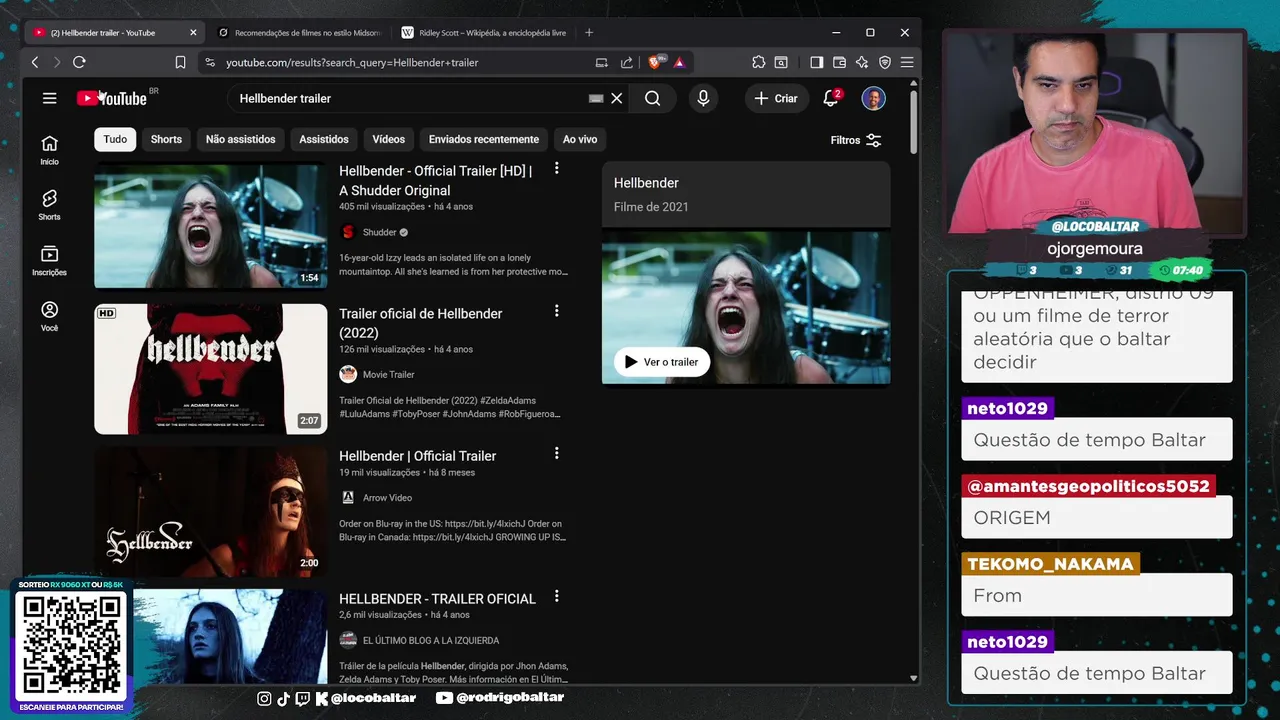Open more options for HELLBENDER - TRAILER OFICIAL

coord(557,596)
